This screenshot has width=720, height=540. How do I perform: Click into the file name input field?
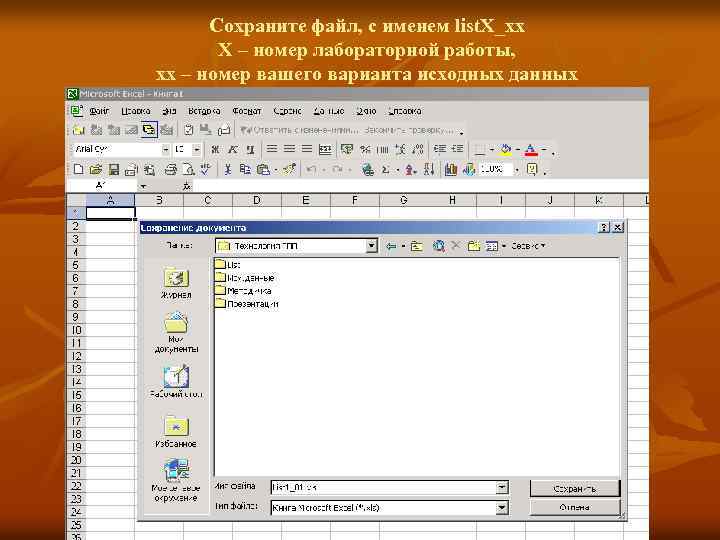(x=384, y=487)
